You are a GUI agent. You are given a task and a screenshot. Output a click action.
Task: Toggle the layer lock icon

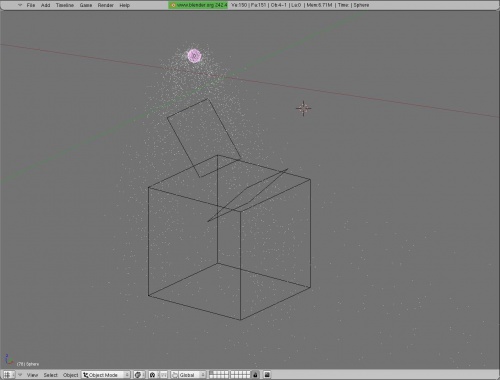point(255,375)
